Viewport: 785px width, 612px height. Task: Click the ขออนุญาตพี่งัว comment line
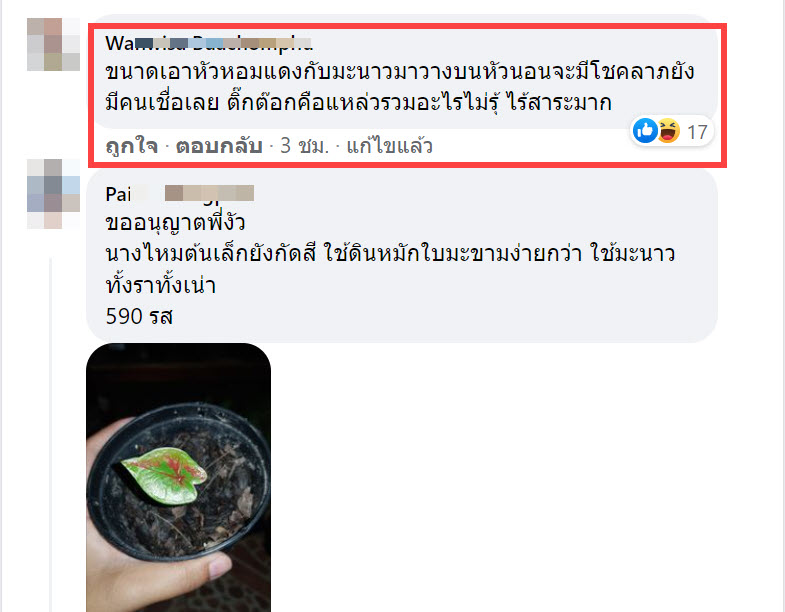(175, 223)
